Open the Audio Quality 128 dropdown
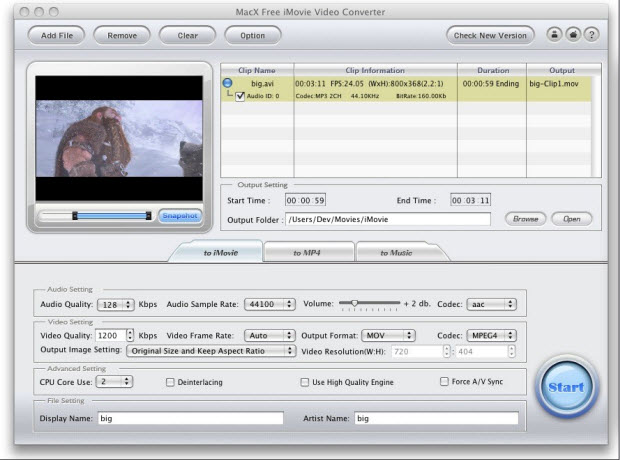Screen dimensions: 620x460 (x=116, y=305)
